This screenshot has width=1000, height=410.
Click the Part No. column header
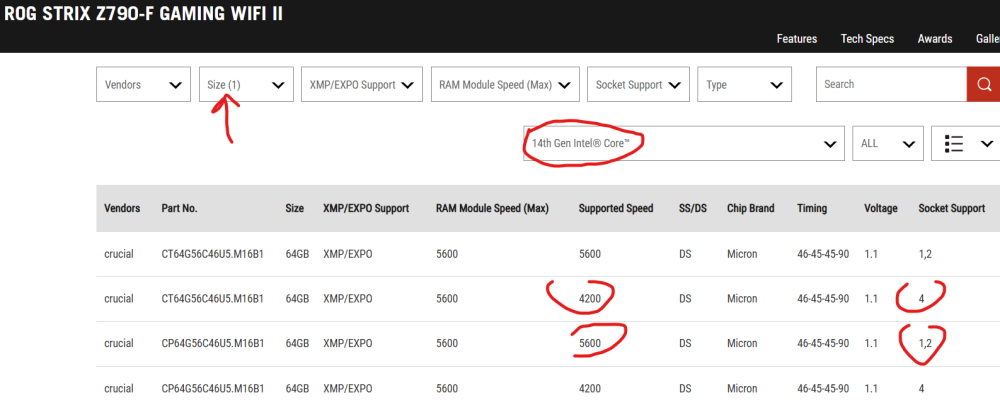pos(179,209)
